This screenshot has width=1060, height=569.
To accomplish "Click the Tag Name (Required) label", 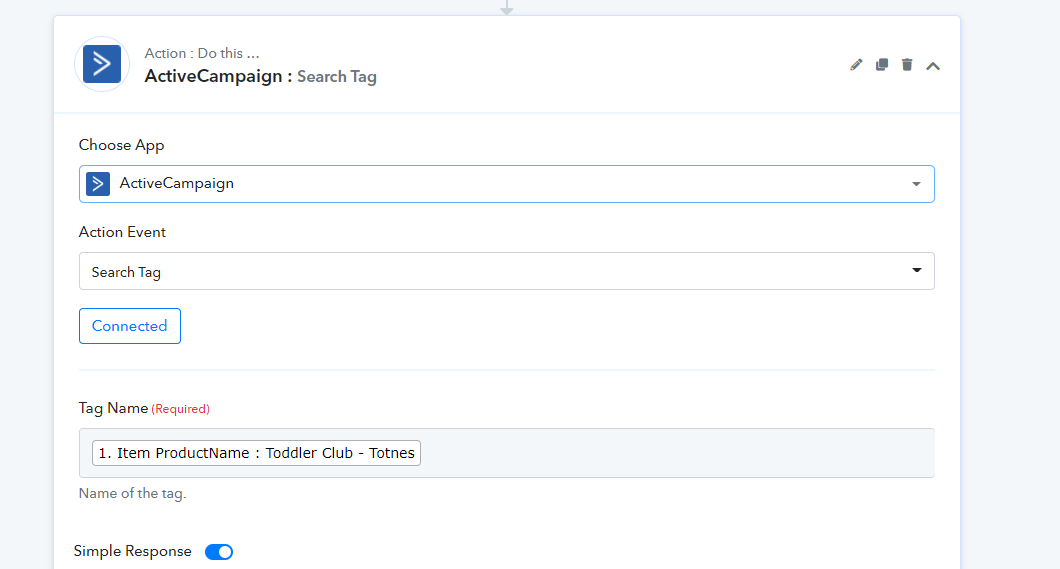I will tap(144, 408).
